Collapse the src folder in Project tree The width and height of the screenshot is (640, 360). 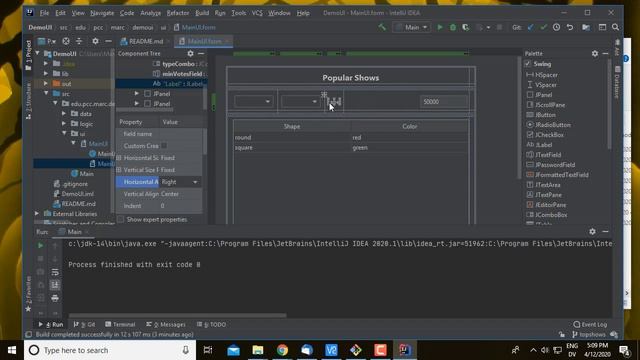tap(46, 93)
